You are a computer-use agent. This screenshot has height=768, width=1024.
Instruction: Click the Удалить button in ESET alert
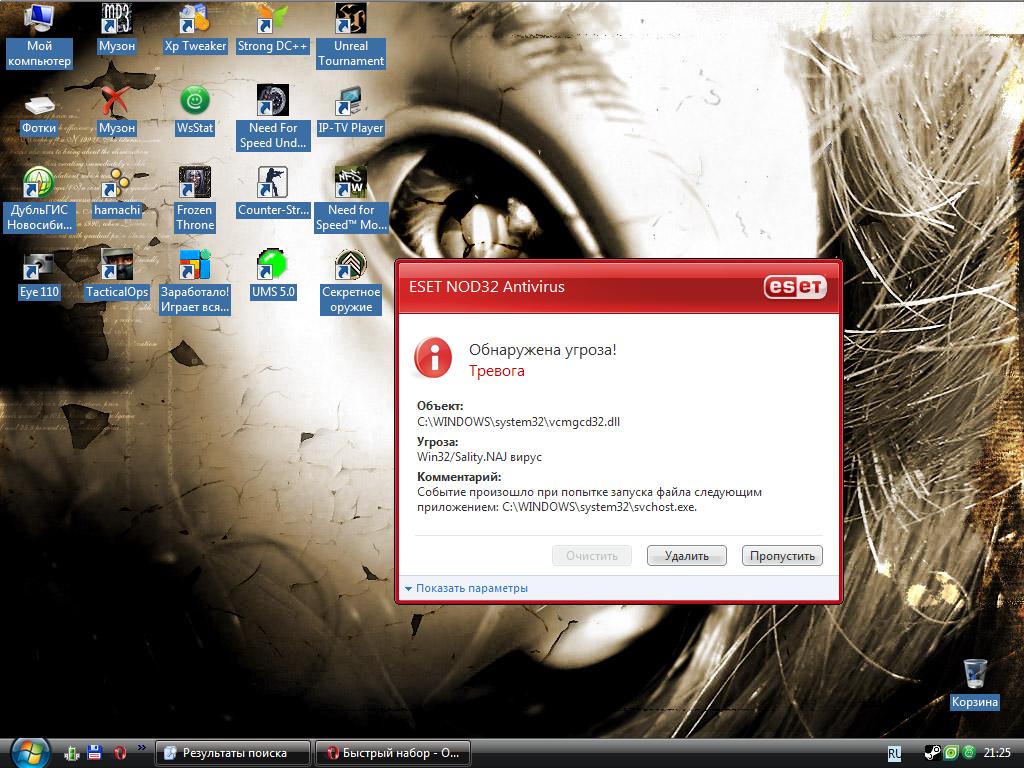(686, 556)
